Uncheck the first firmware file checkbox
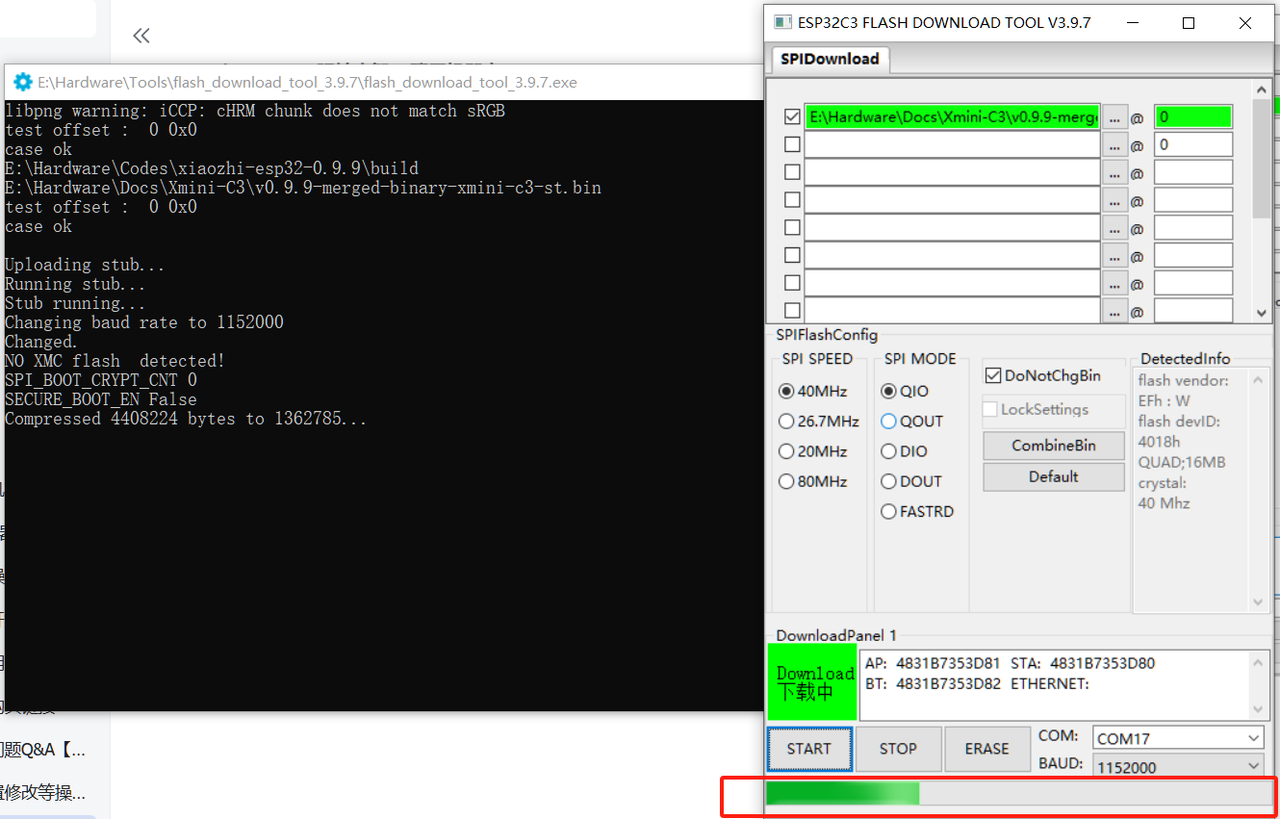 coord(792,117)
